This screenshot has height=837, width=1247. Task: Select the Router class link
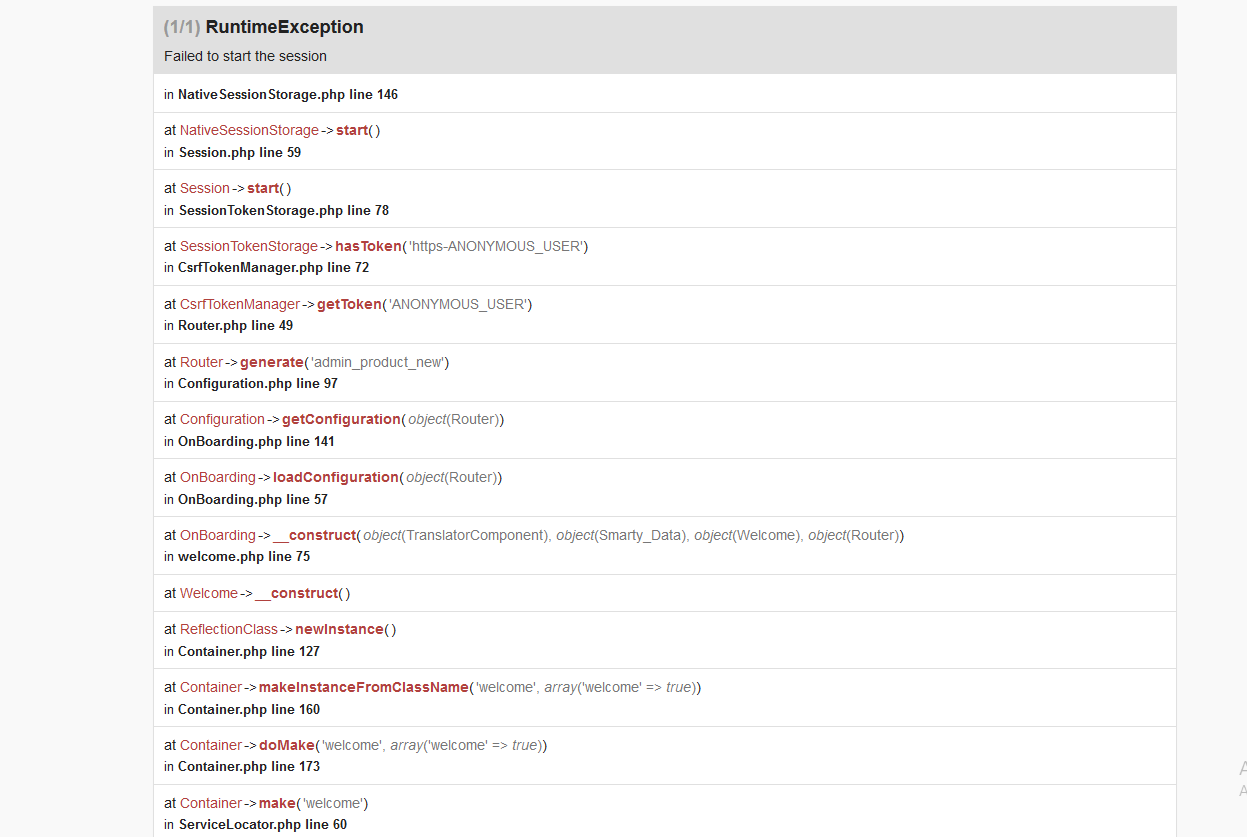(x=201, y=362)
